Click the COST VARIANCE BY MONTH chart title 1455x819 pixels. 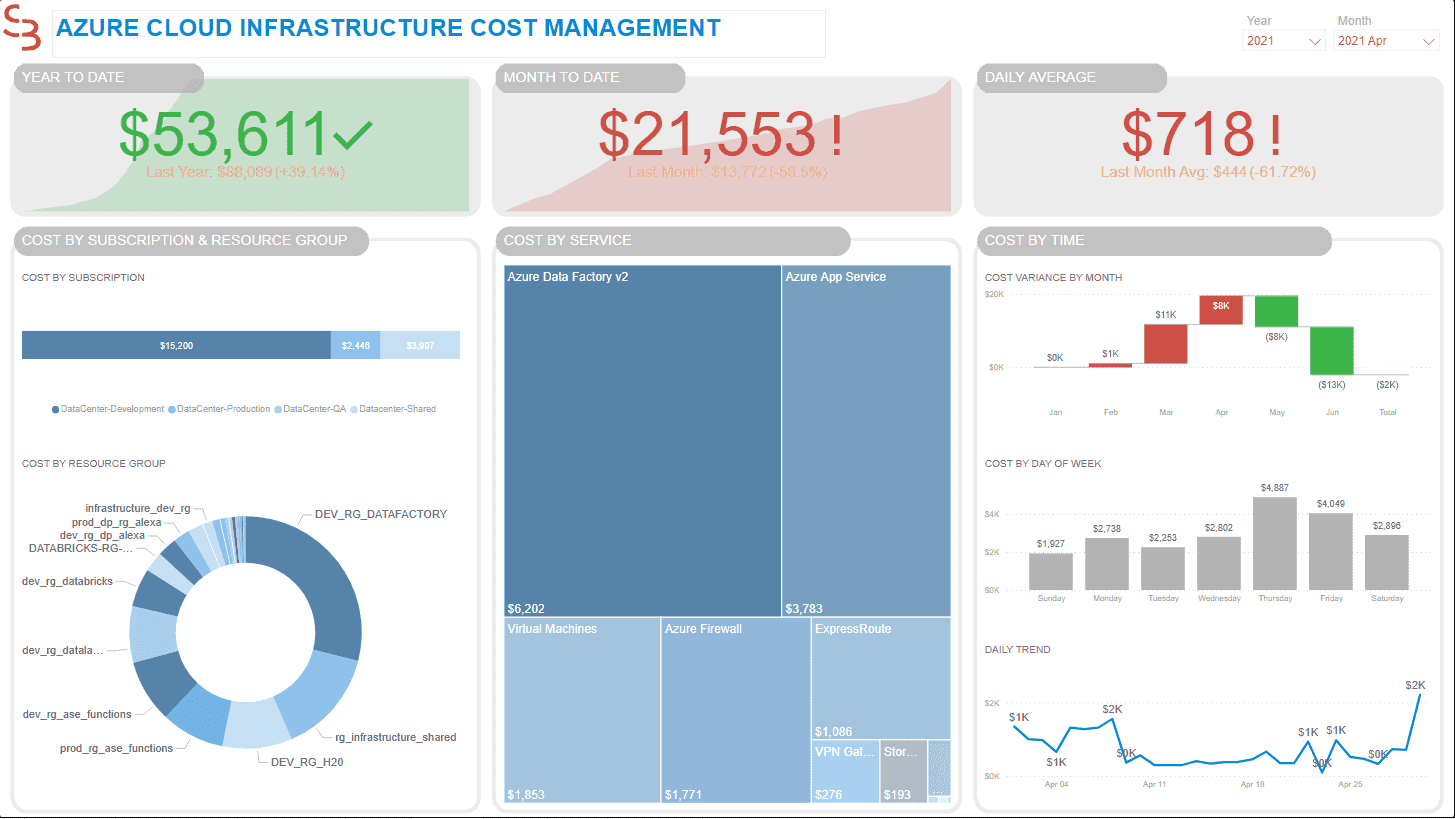[x=1053, y=278]
